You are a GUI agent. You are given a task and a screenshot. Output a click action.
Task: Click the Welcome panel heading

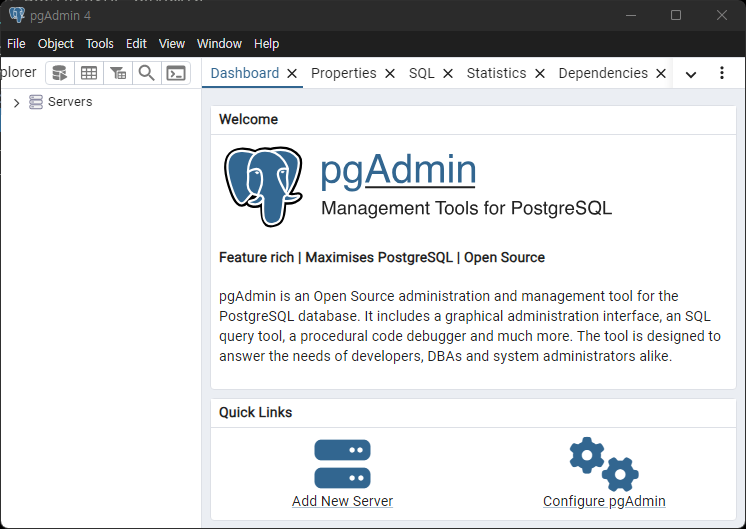248,119
